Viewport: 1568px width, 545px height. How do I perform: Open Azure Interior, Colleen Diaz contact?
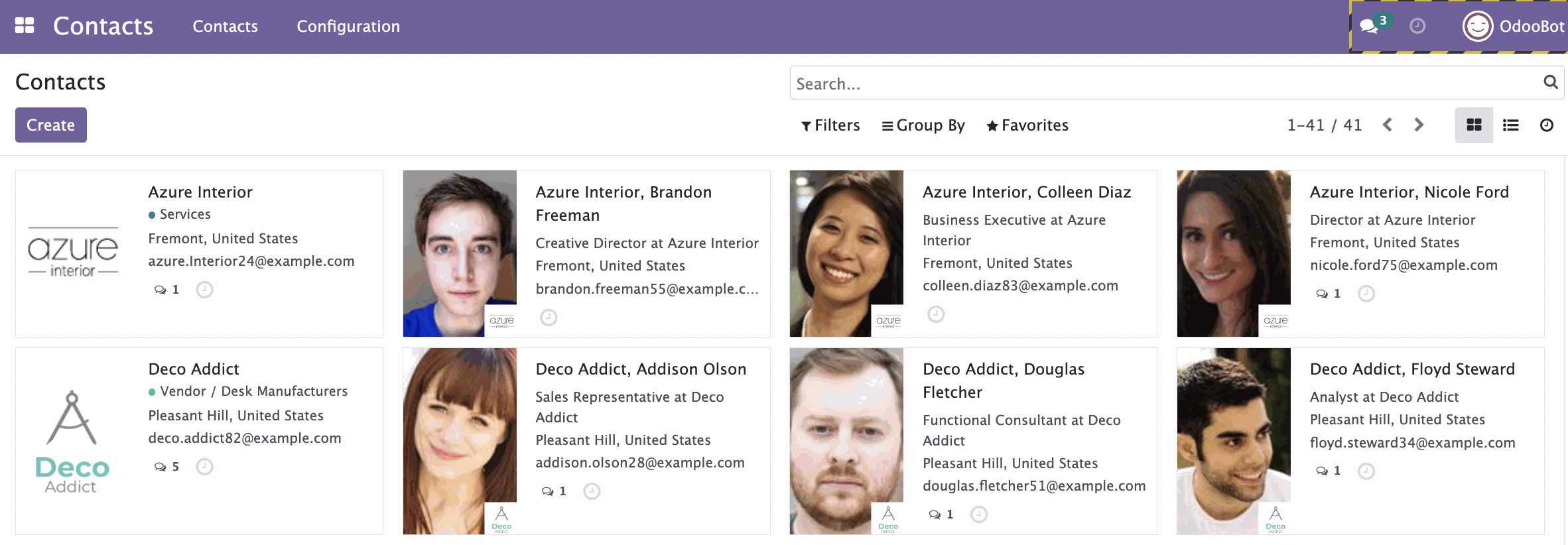point(1027,192)
